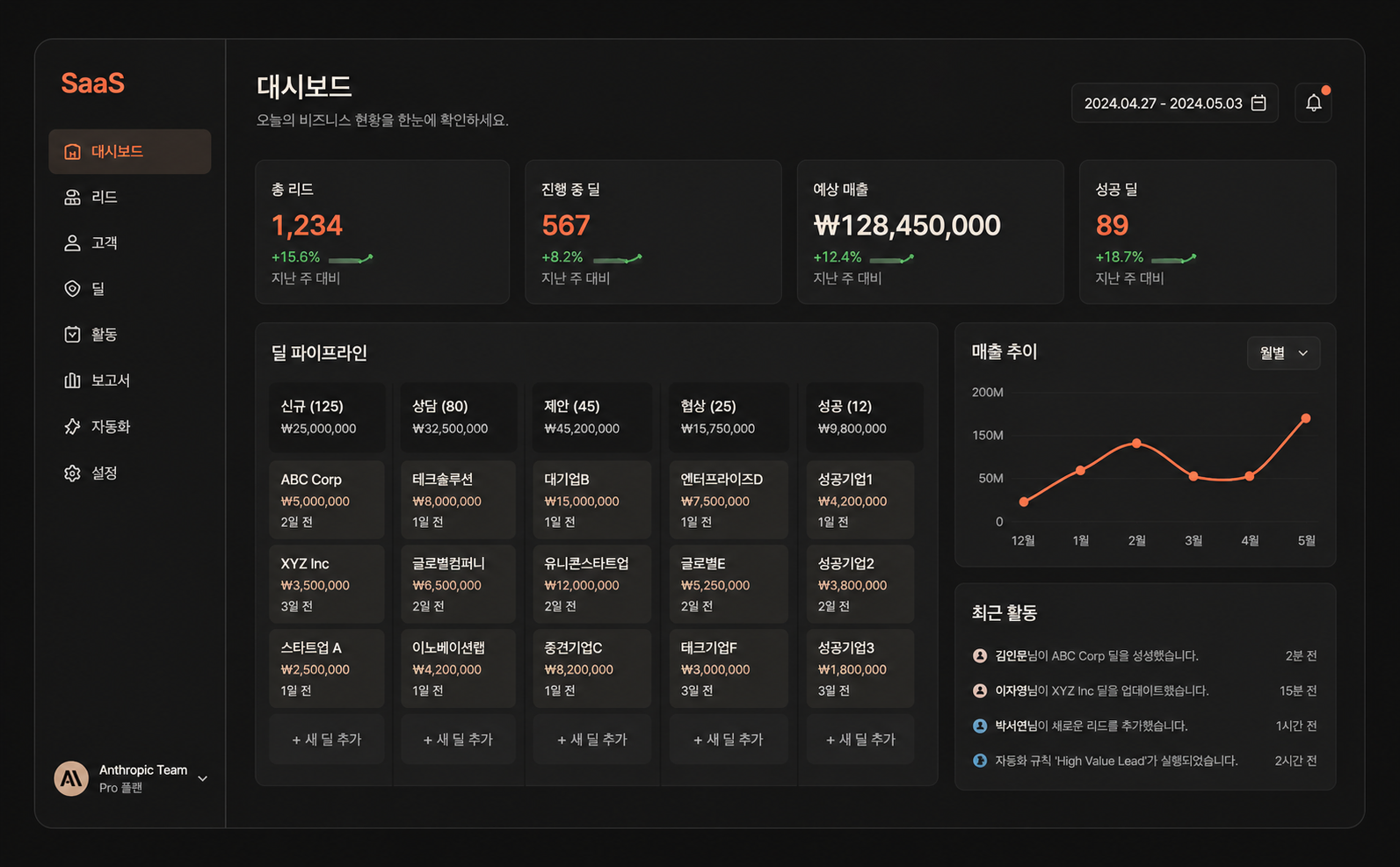Click the 설정 gear icon
Screen dimensions: 1400x867
72,473
